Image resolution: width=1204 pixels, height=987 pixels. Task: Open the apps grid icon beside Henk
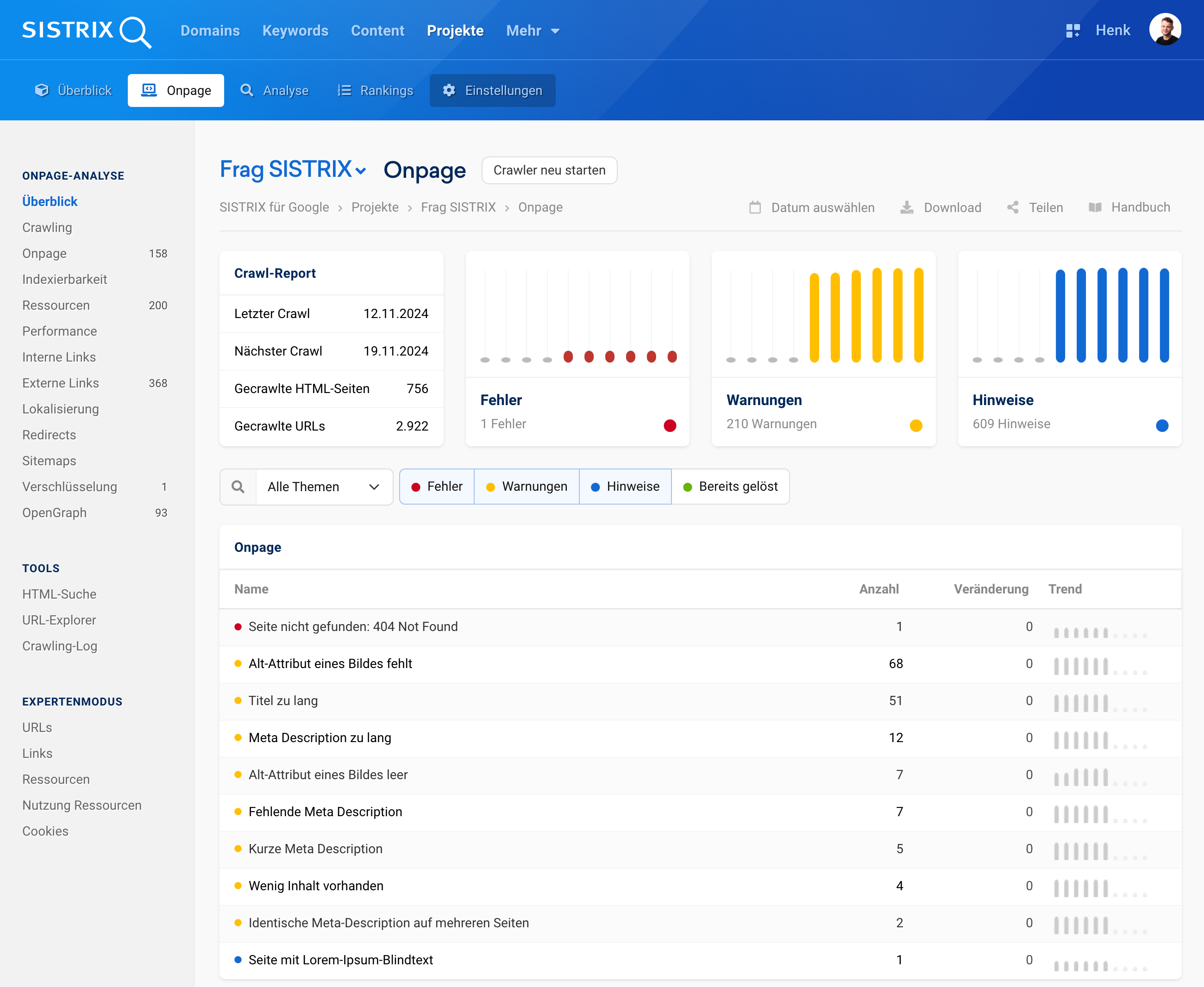point(1072,31)
